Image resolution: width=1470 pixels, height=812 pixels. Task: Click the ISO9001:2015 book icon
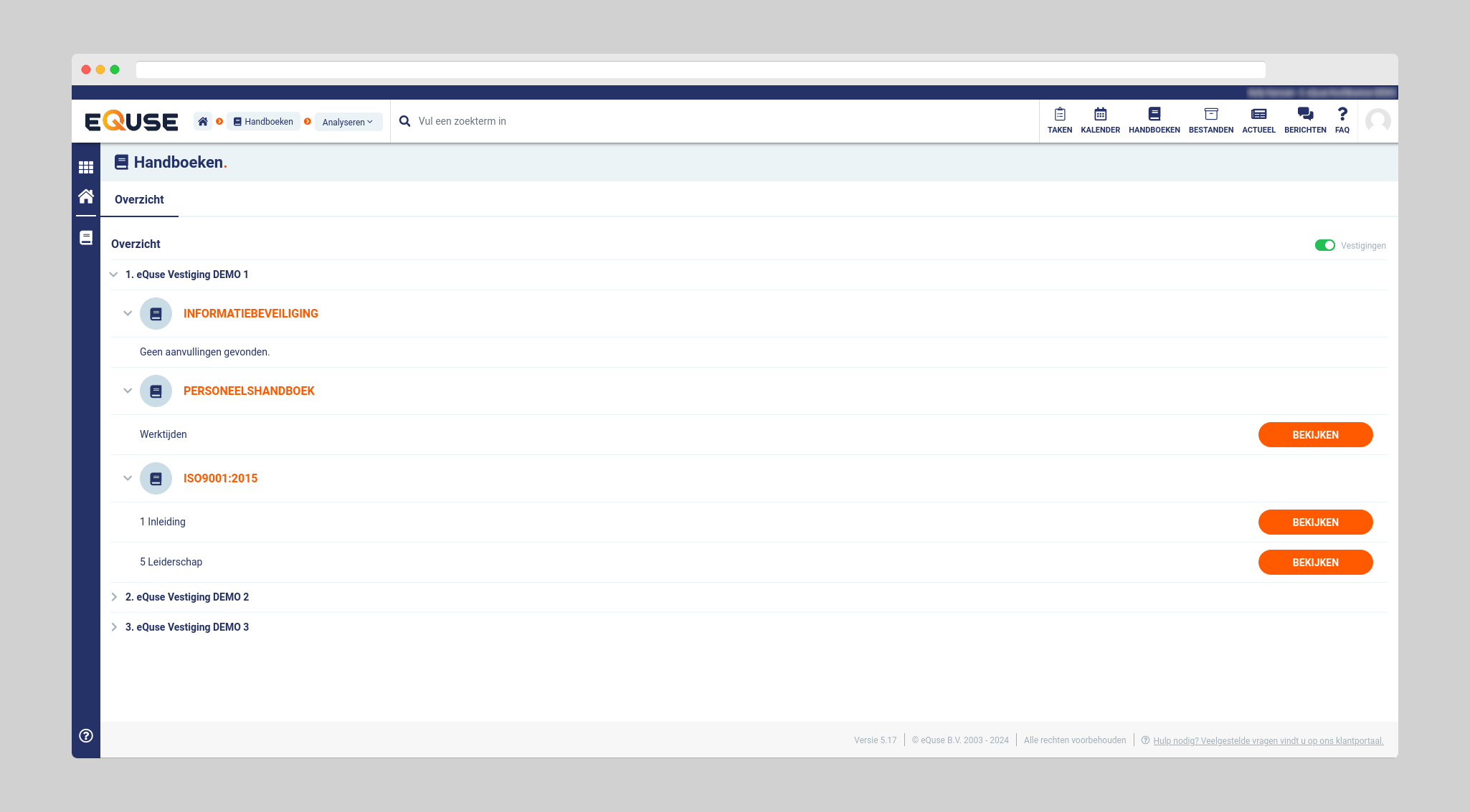pos(156,478)
